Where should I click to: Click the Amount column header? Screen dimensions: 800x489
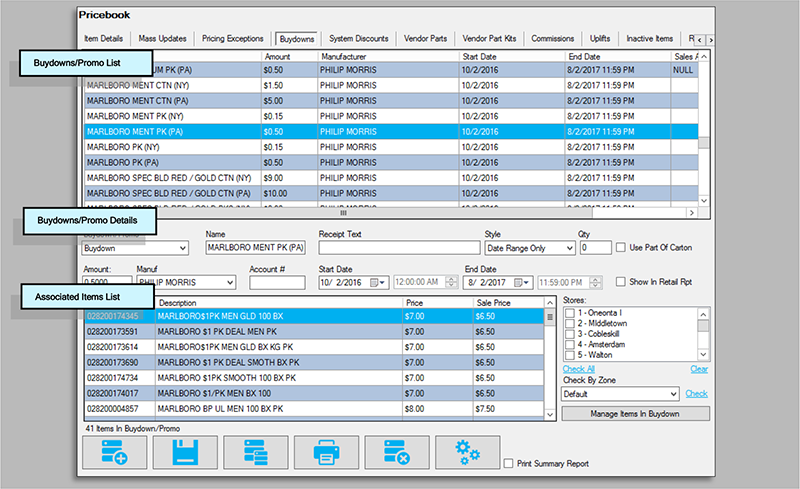[289, 57]
